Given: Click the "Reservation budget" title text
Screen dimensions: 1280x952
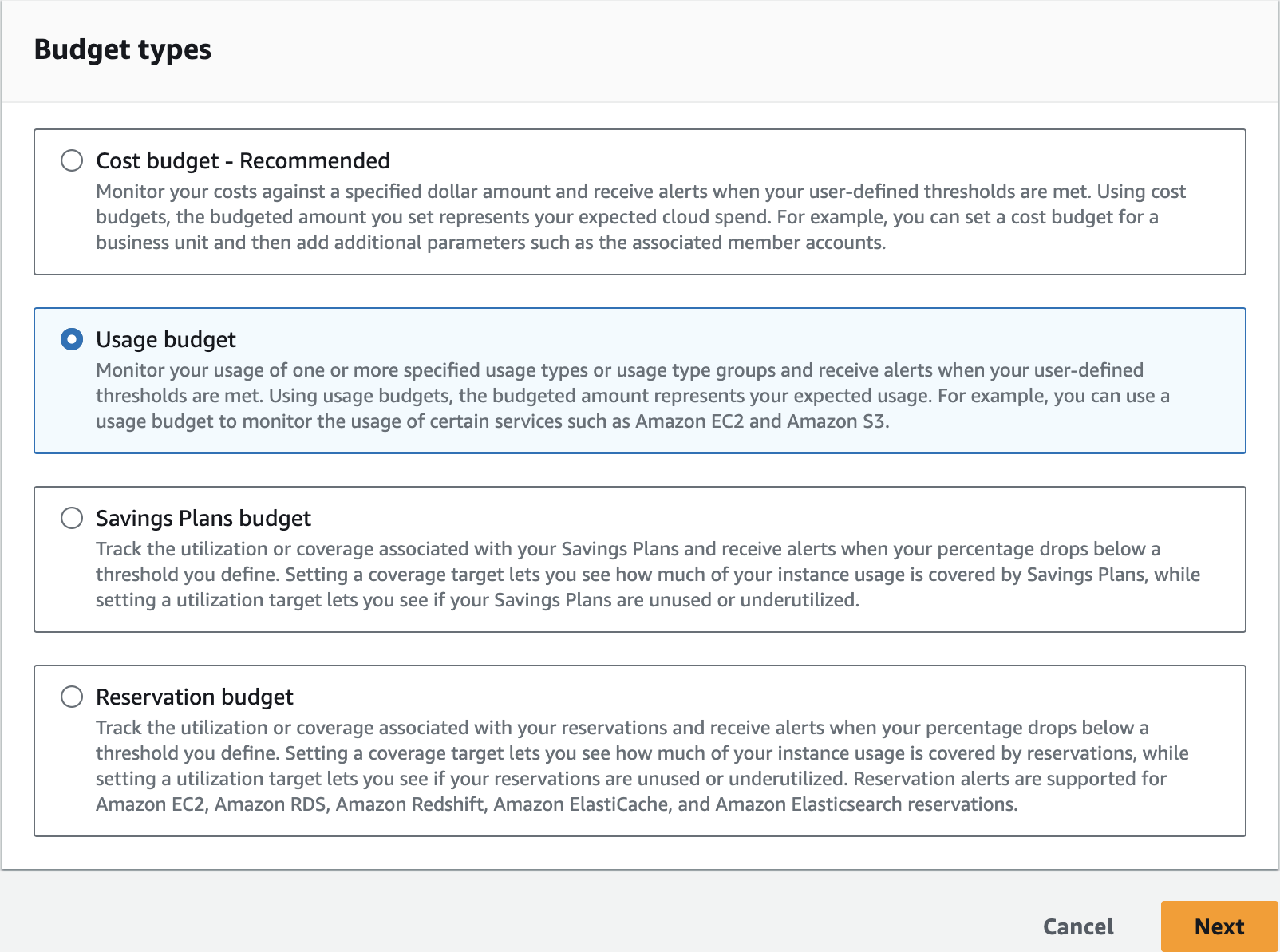Looking at the screenshot, I should coord(195,697).
